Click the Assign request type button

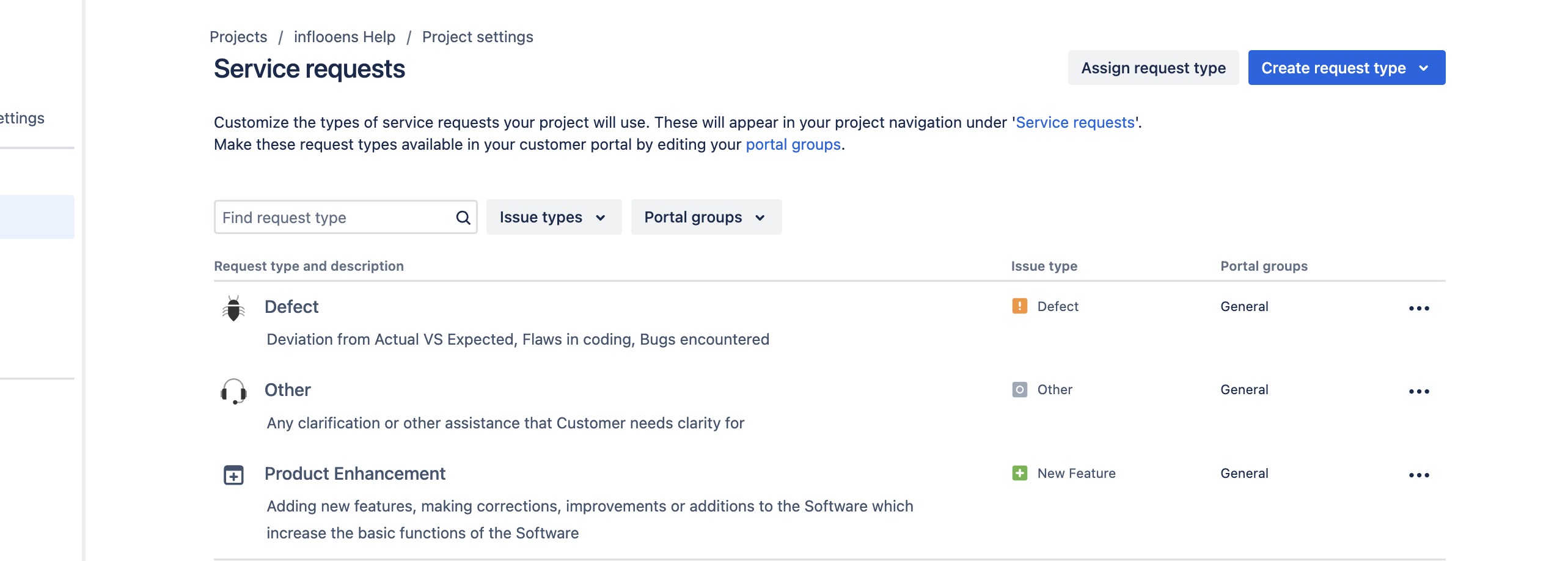[1153, 68]
